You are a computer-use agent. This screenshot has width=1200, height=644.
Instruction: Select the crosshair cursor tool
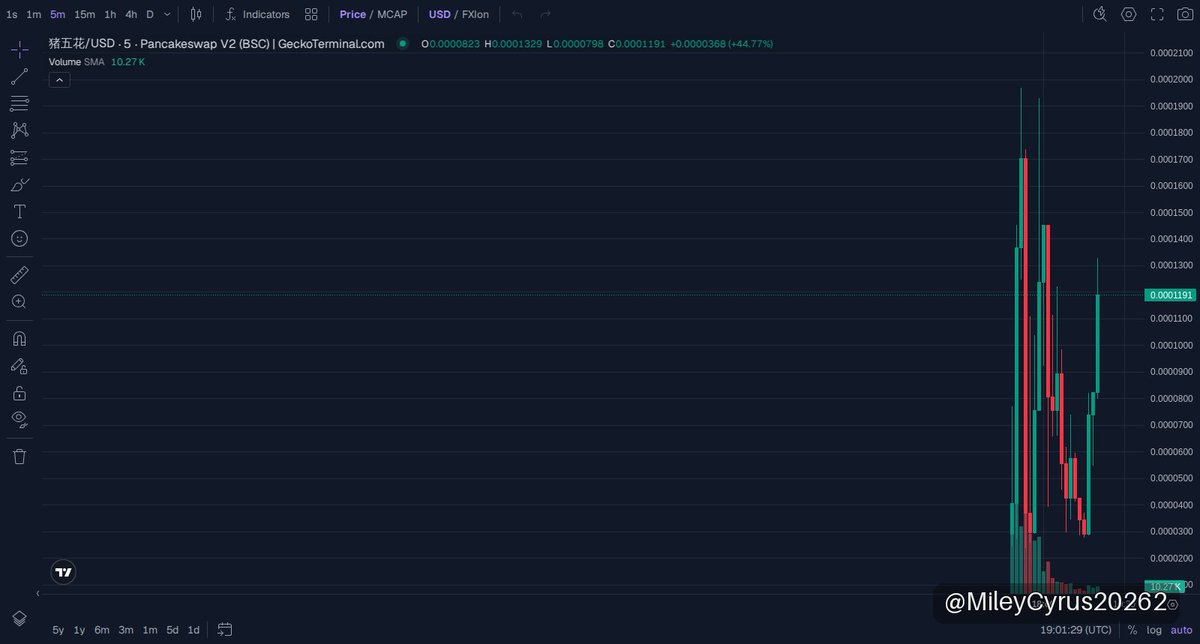click(x=19, y=49)
